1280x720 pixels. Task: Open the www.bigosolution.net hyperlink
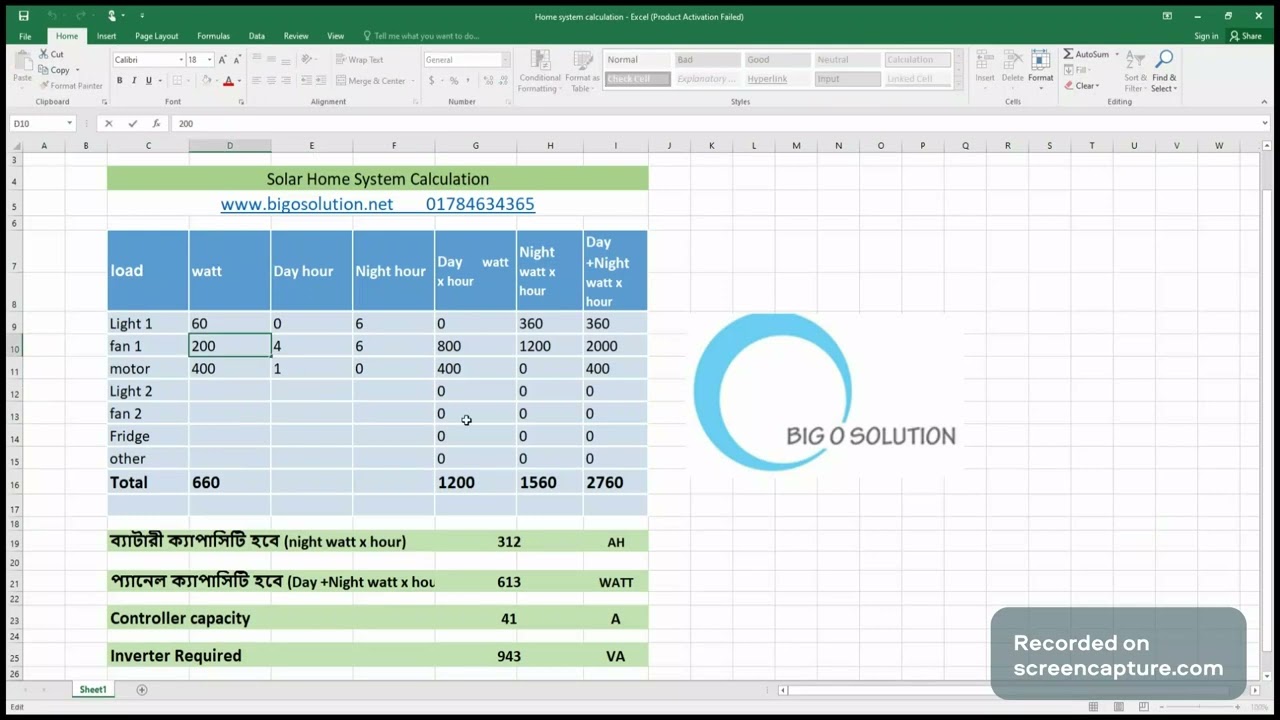(307, 204)
